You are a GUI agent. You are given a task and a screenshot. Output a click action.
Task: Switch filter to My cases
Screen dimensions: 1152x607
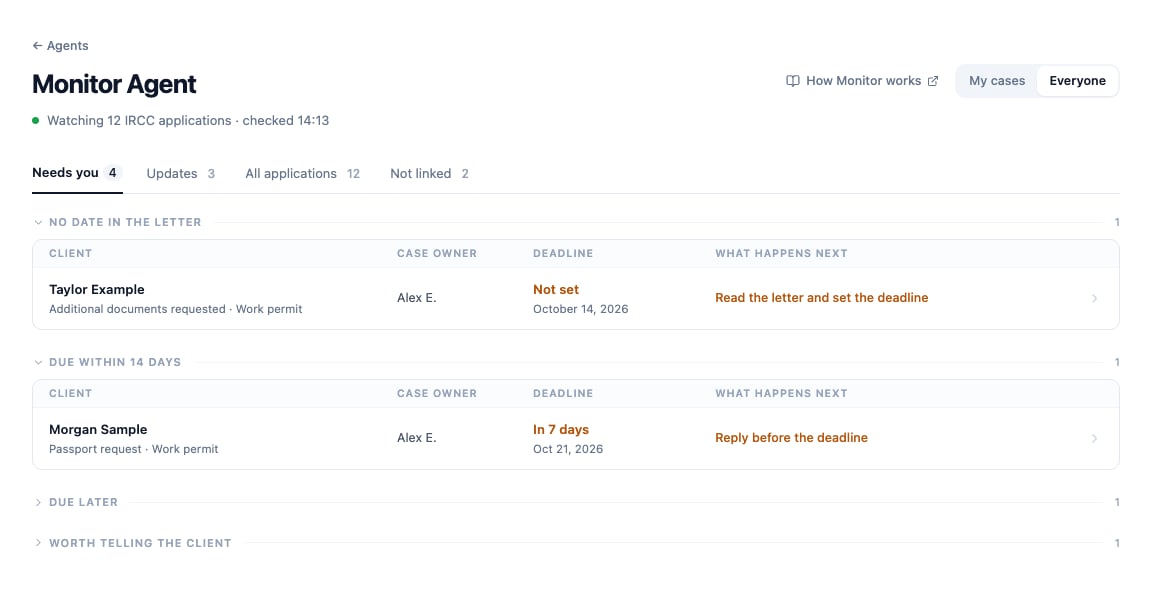pos(996,81)
